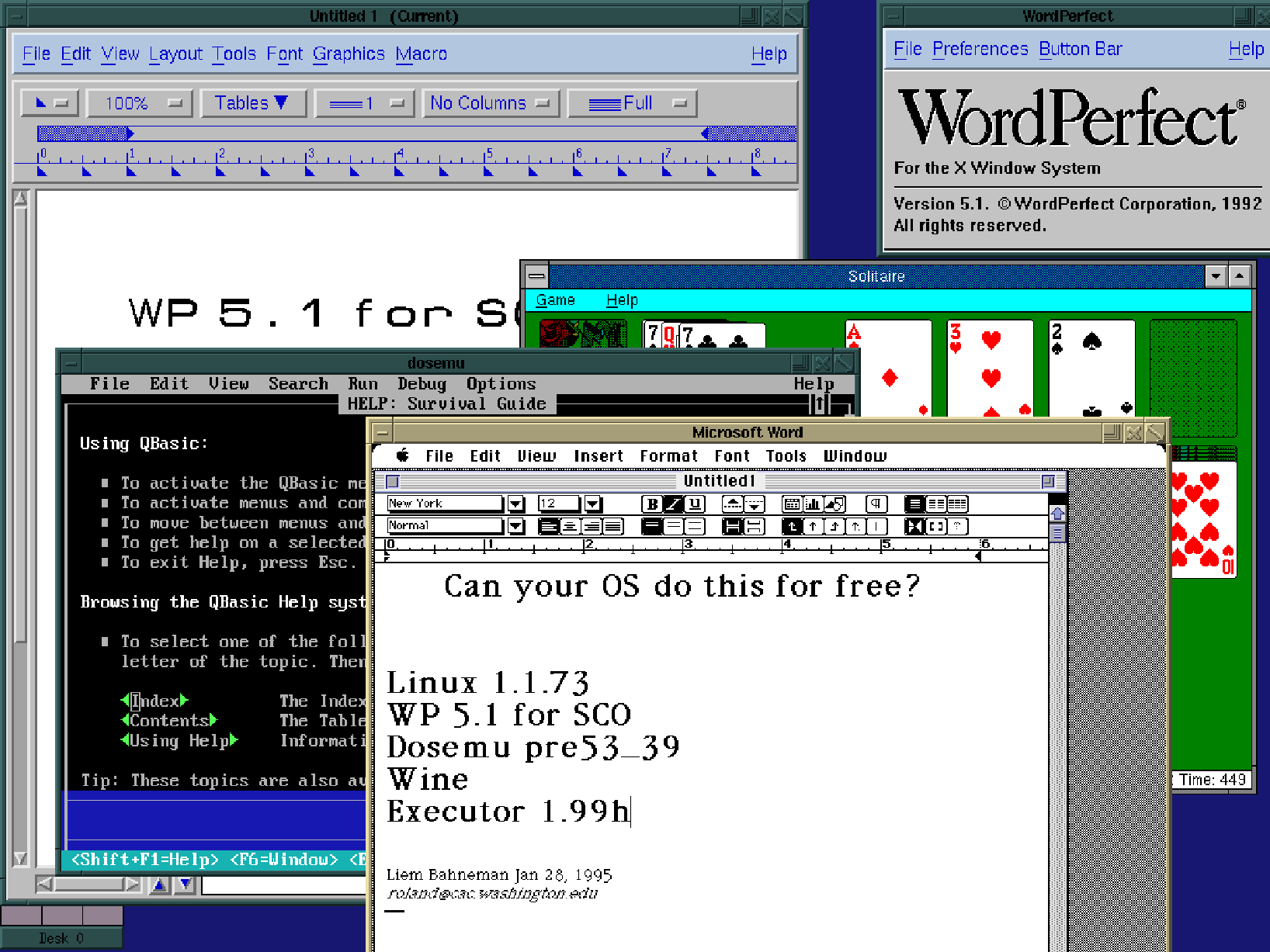The image size is (1270, 952).
Task: Choose single line spacing icon in Word
Action: (x=652, y=527)
